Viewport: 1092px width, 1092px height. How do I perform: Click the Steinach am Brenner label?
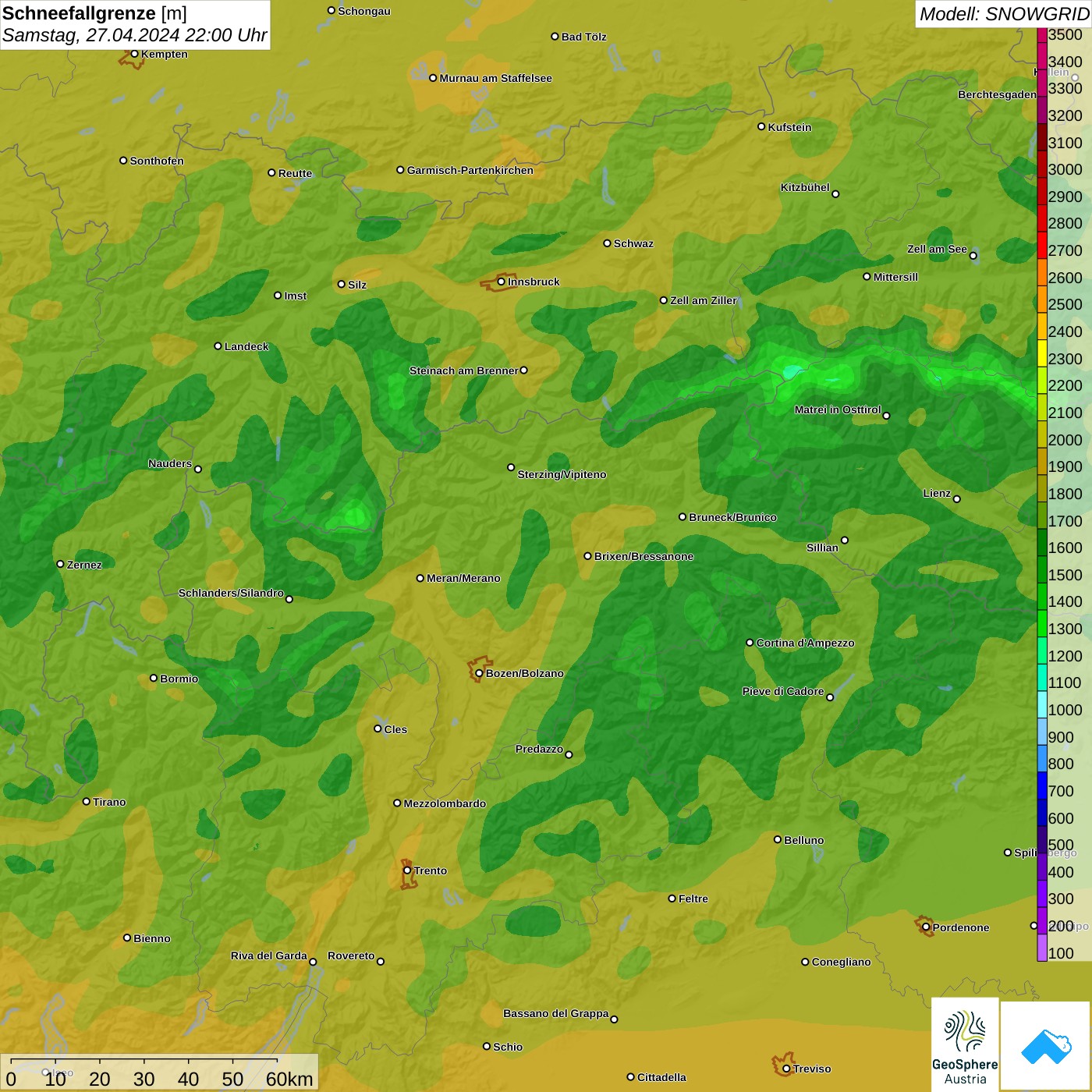click(x=463, y=370)
